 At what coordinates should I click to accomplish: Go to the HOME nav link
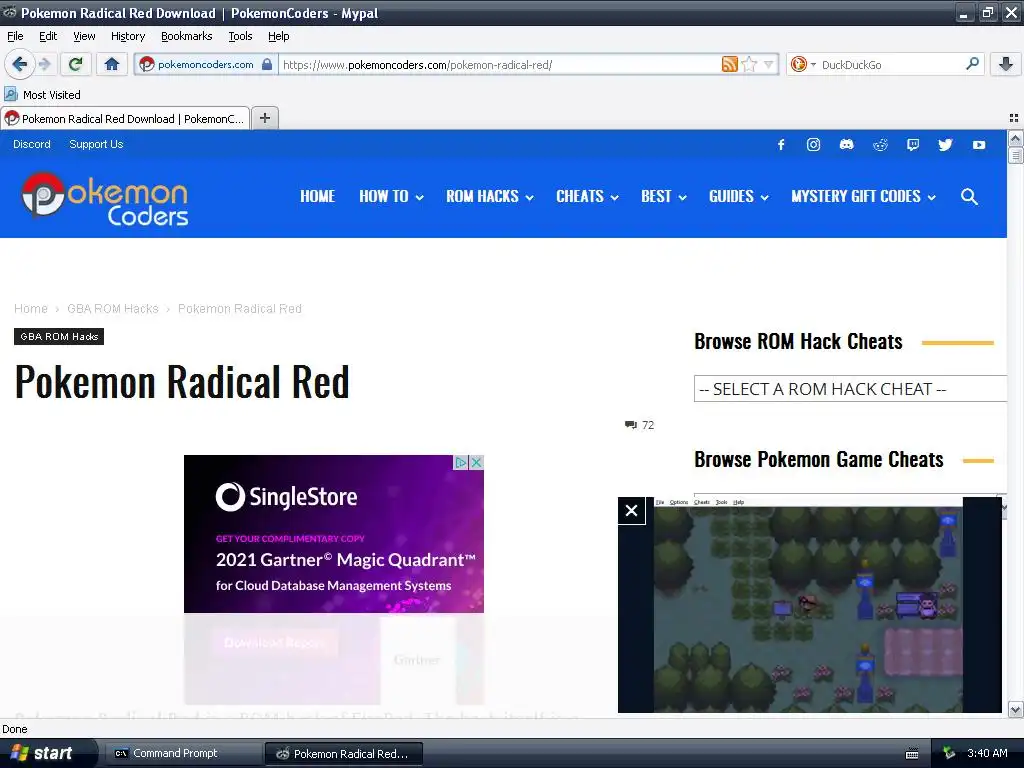(x=317, y=197)
